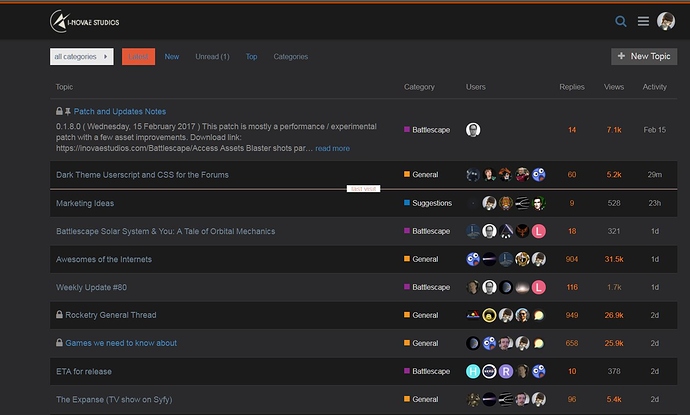690x415 pixels.
Task: Click the cyan H avatar in ETA for release row
Action: click(473, 371)
